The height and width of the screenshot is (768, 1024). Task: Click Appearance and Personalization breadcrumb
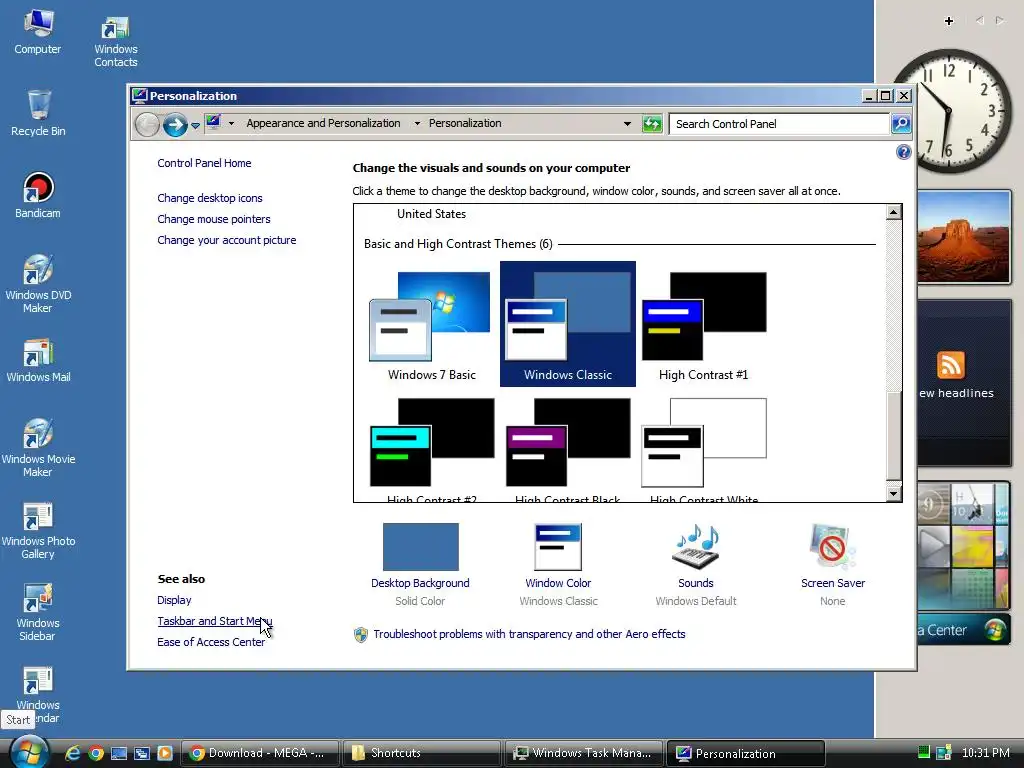[323, 123]
